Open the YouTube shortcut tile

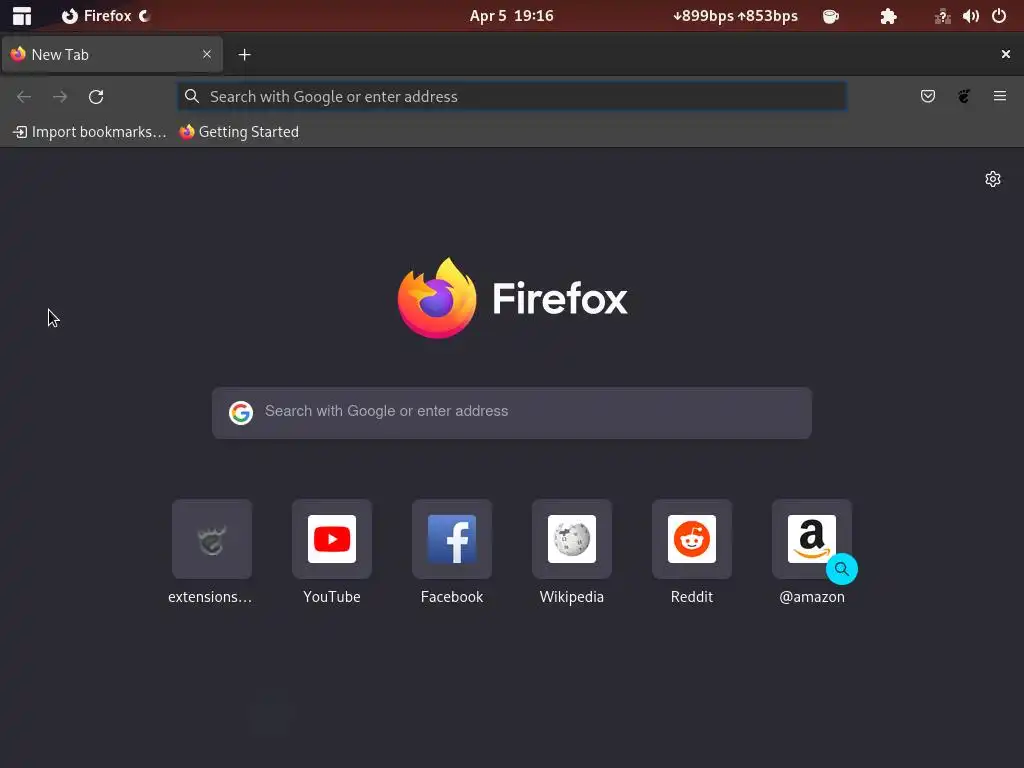coord(332,539)
